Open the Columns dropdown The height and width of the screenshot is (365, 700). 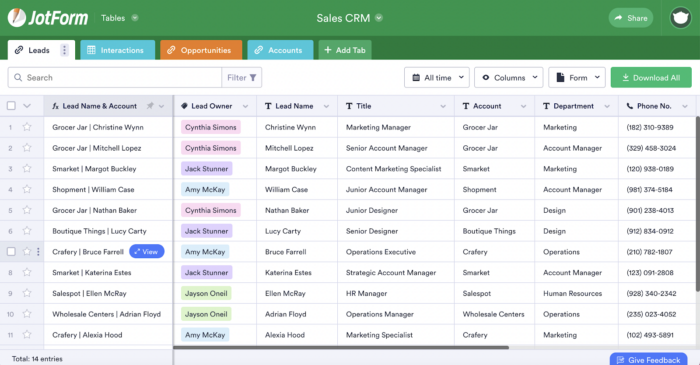508,78
